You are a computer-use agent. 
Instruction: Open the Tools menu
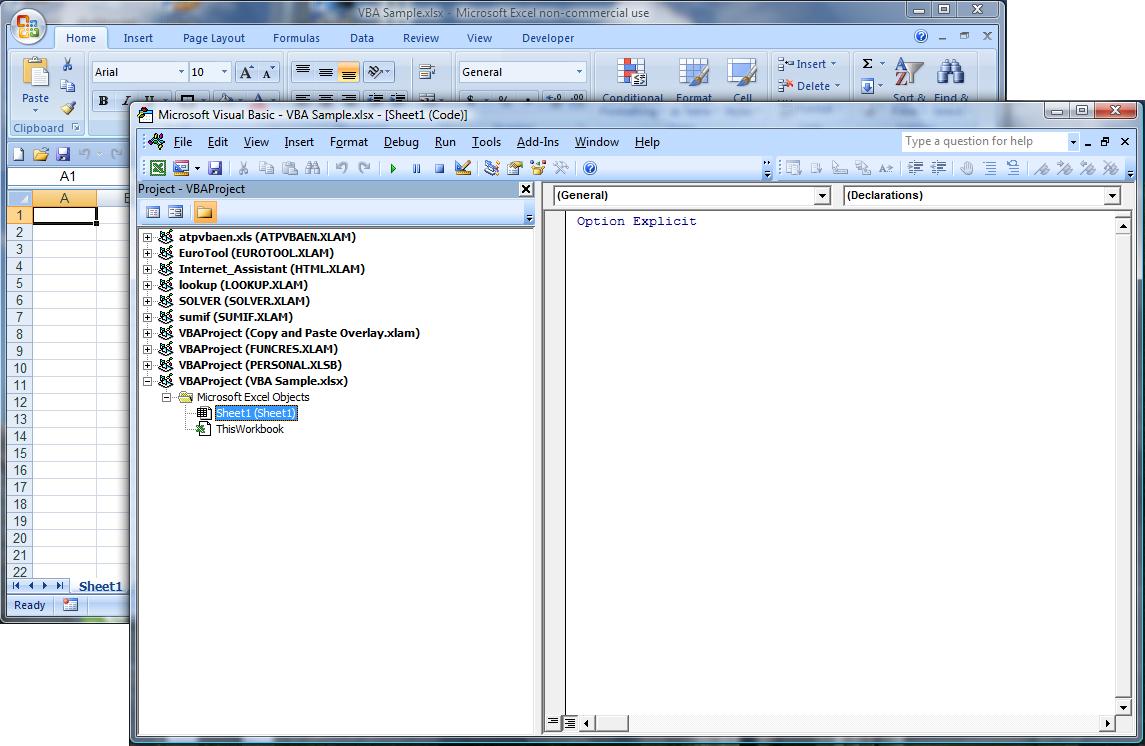pos(486,142)
